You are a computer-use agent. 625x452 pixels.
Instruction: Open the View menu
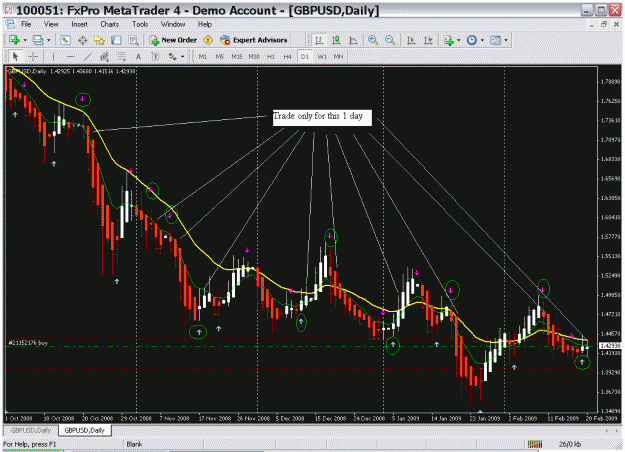(x=51, y=24)
